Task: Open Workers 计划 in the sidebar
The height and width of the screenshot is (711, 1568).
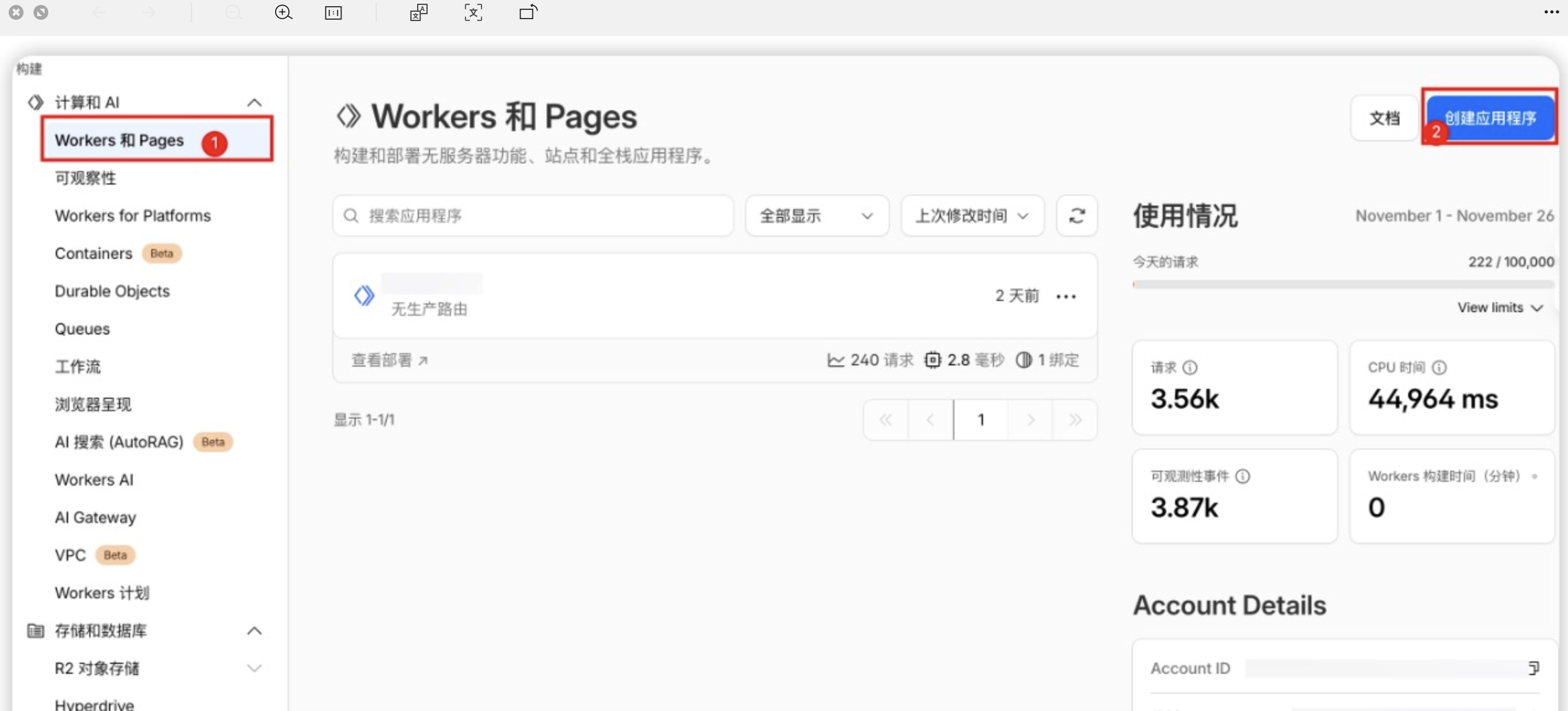Action: coord(102,593)
